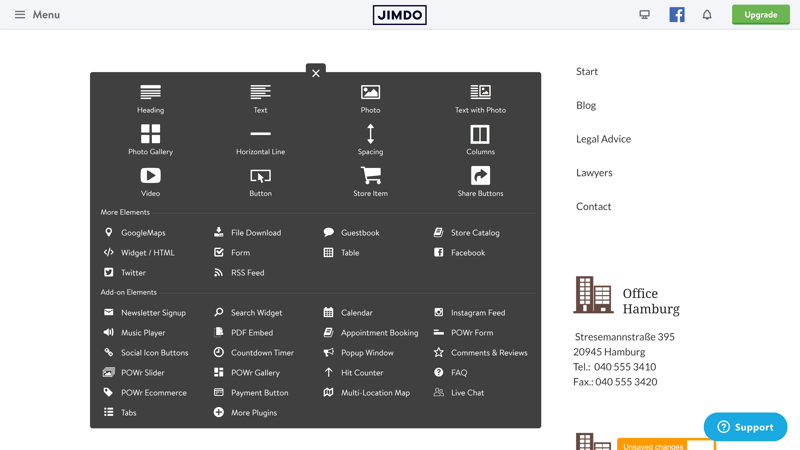The width and height of the screenshot is (800, 450).
Task: Insert POWr Form add-on
Action: pos(463,333)
